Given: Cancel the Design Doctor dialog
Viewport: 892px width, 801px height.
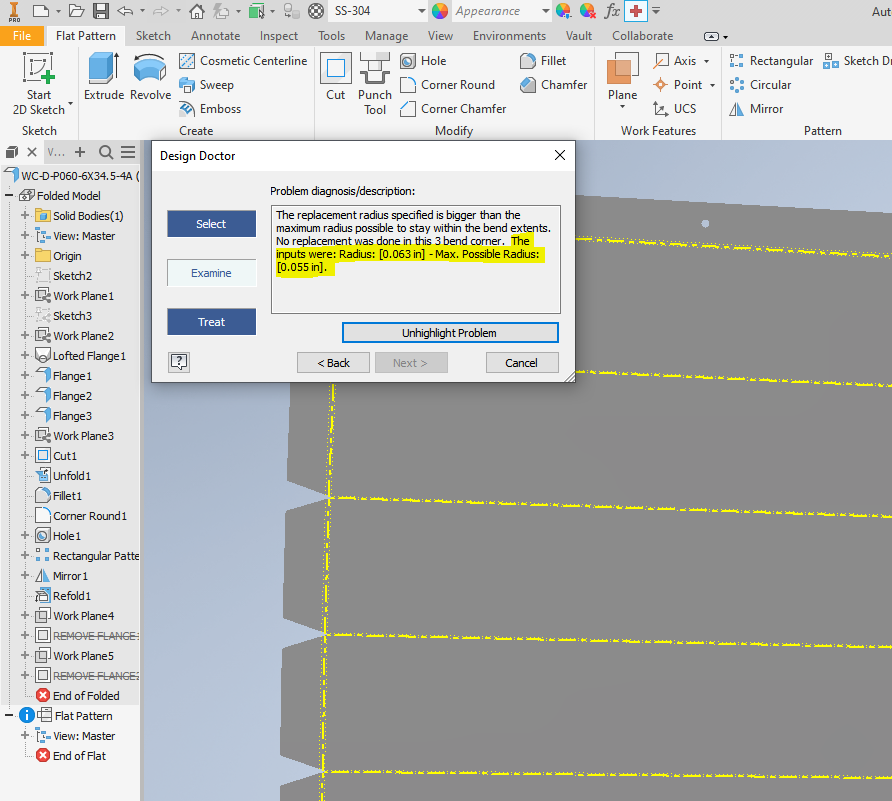Looking at the screenshot, I should pos(522,362).
